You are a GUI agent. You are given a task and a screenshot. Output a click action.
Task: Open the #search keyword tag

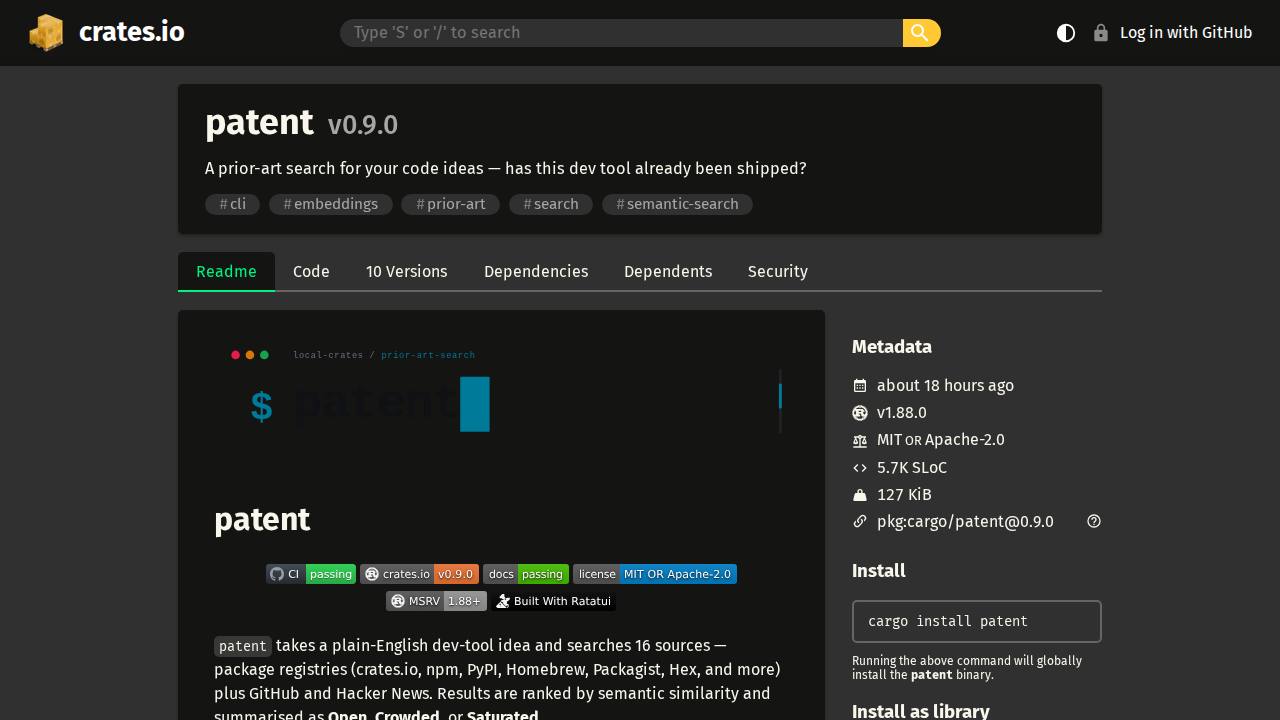(551, 204)
